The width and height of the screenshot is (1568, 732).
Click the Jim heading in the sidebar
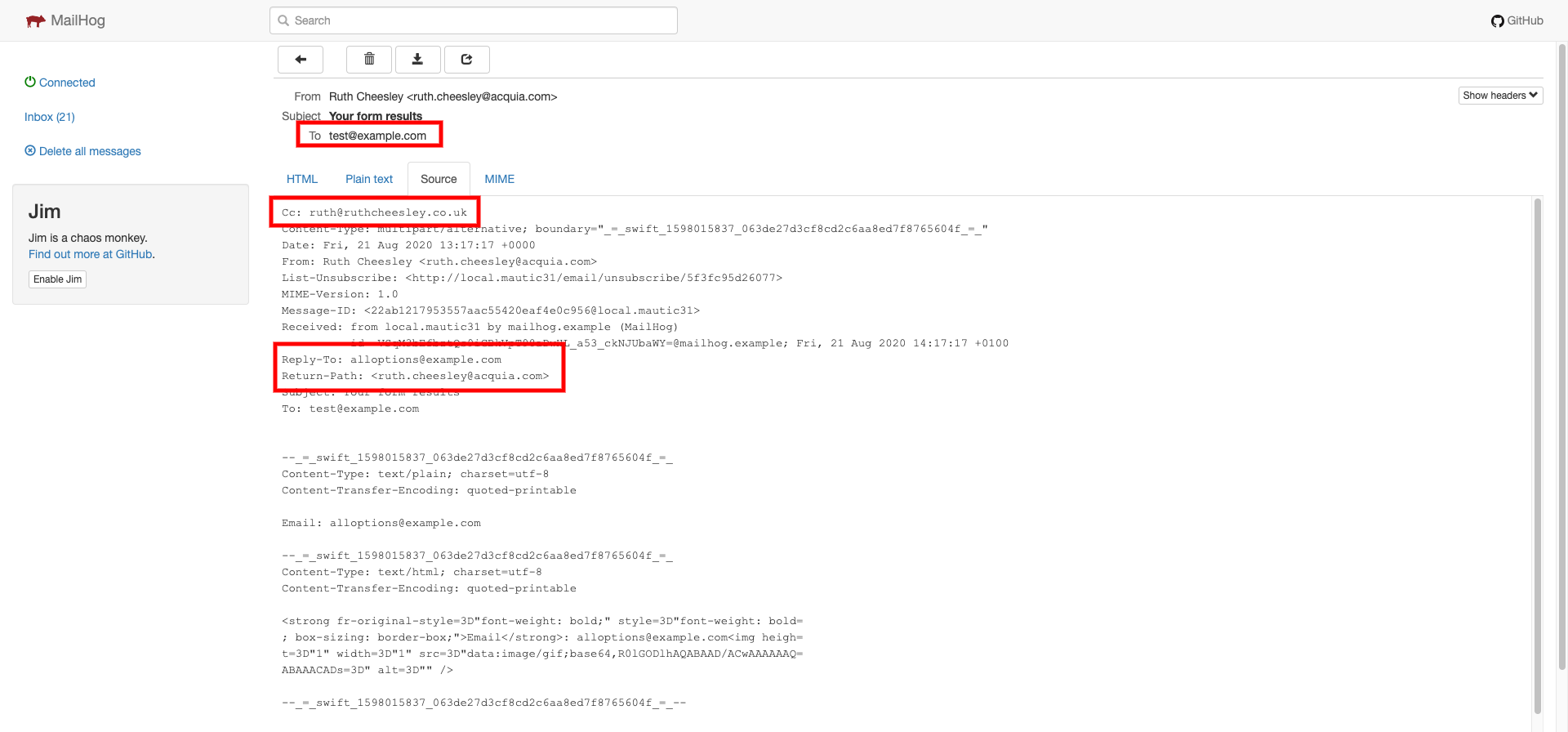coord(44,212)
